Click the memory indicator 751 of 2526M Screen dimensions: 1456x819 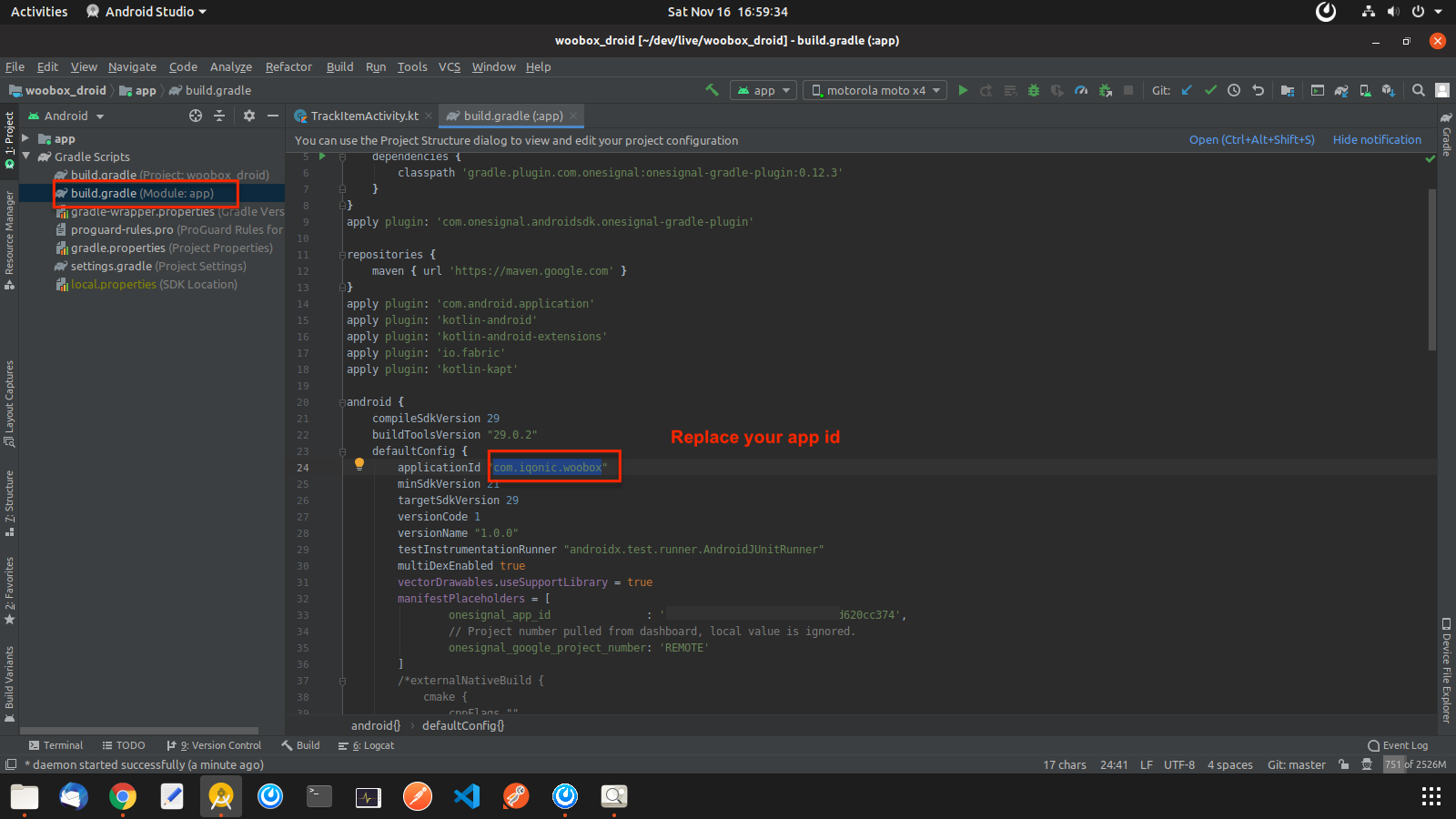[x=1415, y=764]
